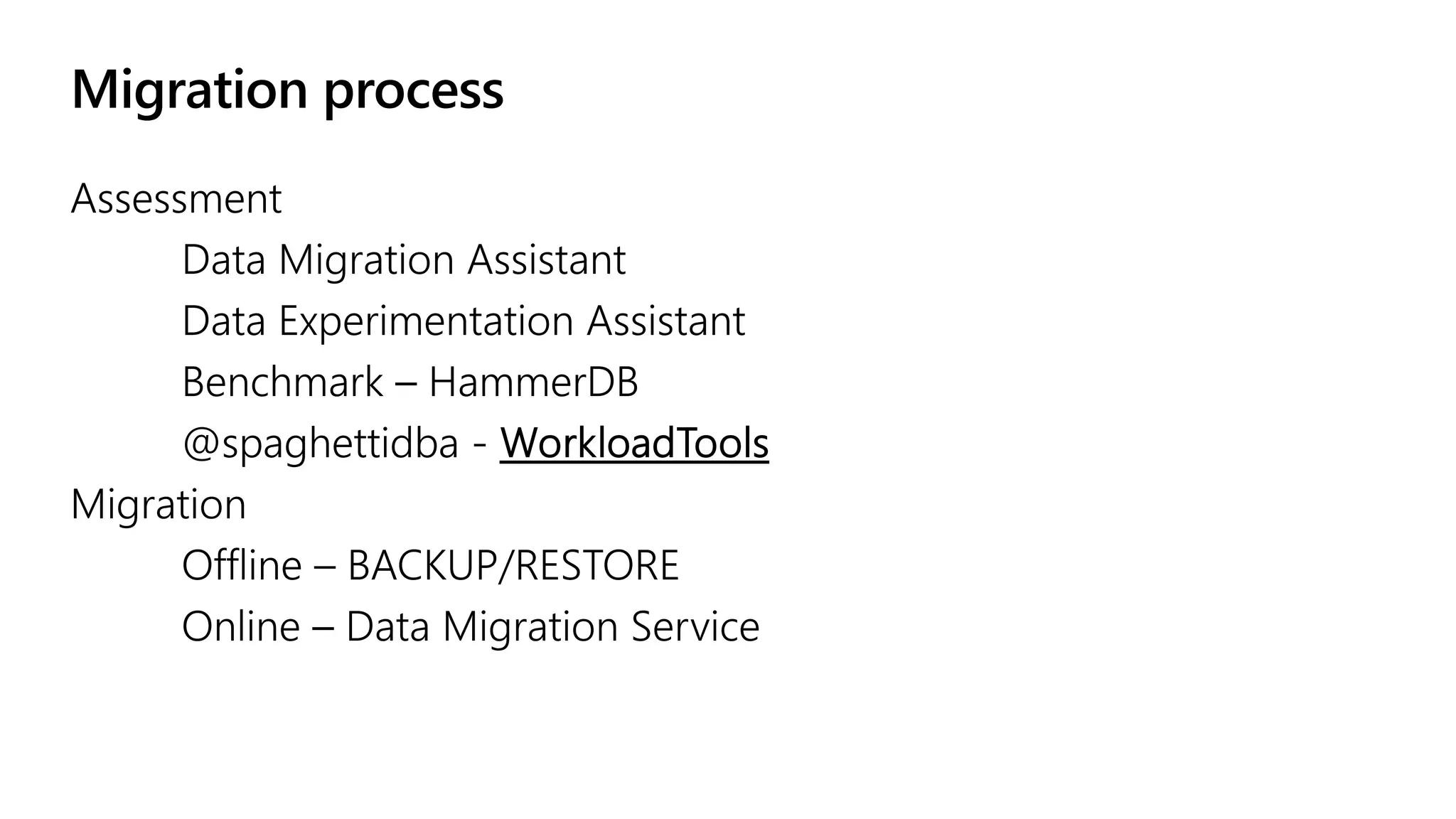Click the "@spaghettidba" handle text
The width and height of the screenshot is (1456, 819).
[x=320, y=444]
